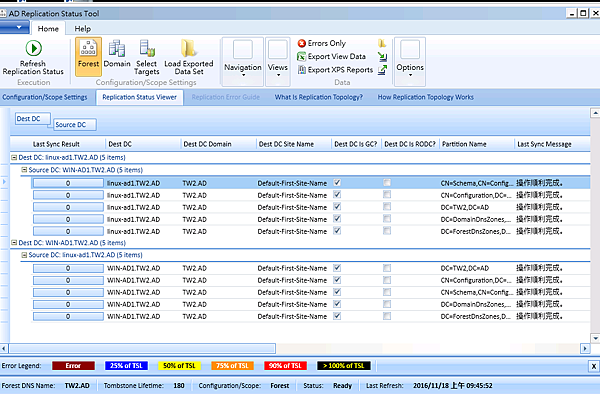
Task: Click the dark red Error legend swatch
Action: 73,366
